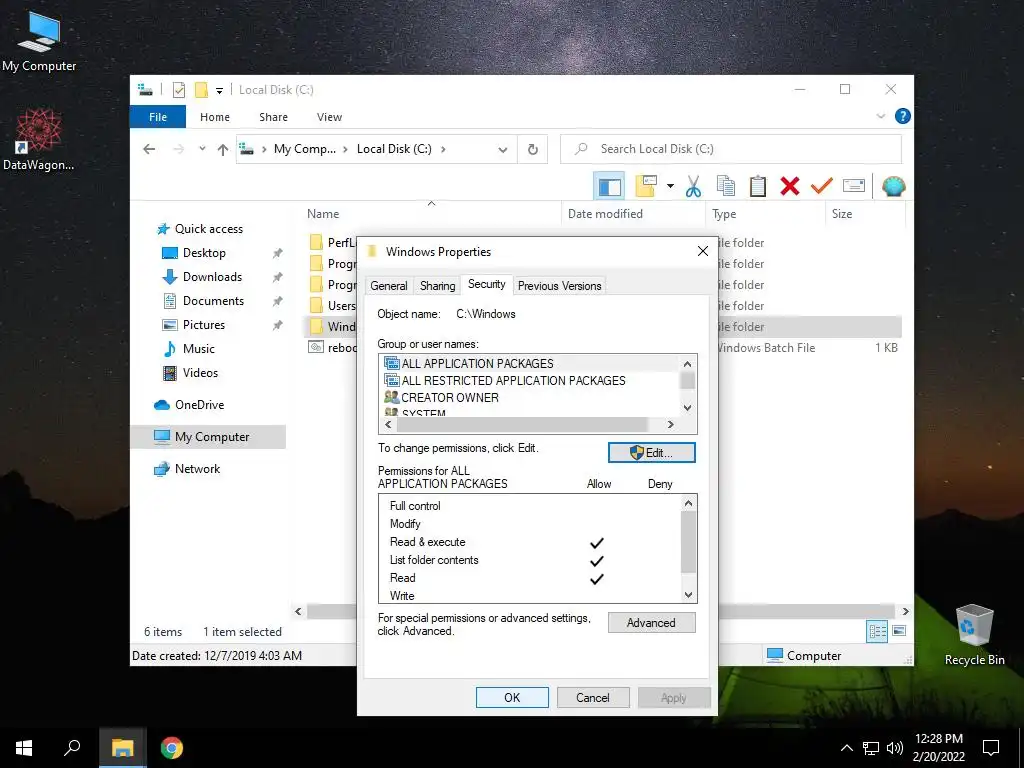Switch to the Sharing tab
Image resolution: width=1024 pixels, height=768 pixels.
[438, 286]
